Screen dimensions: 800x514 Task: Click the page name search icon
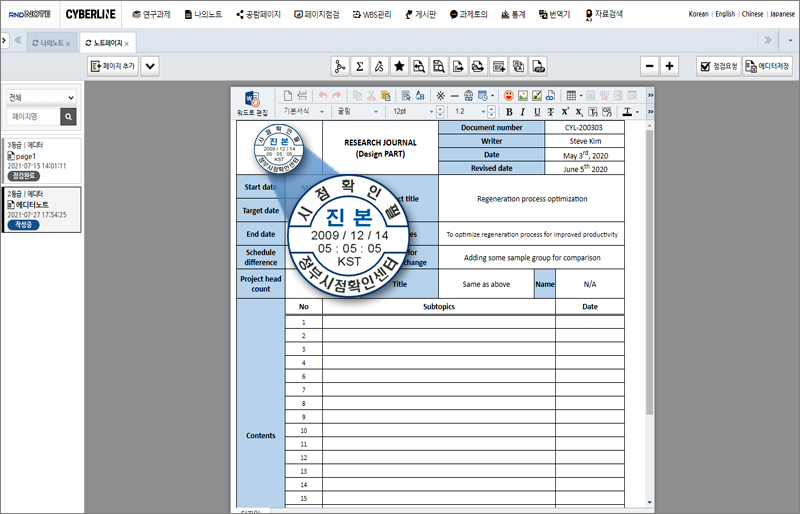68,117
